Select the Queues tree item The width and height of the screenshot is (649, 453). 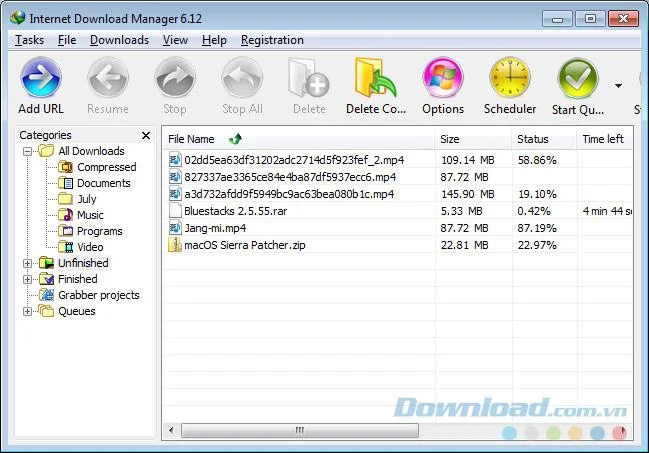[77, 311]
